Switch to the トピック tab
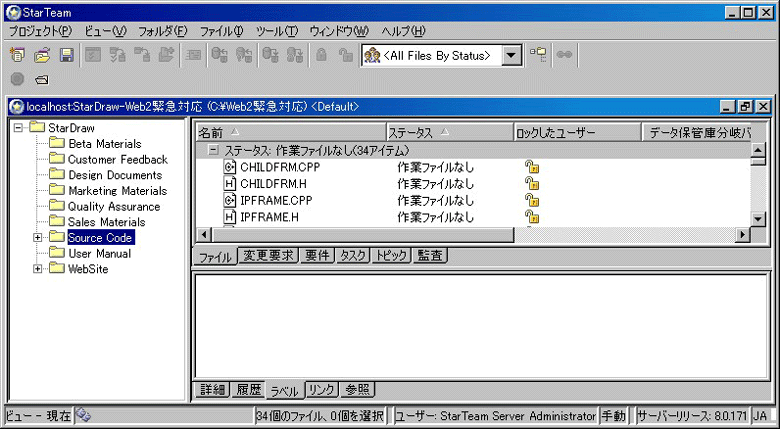This screenshot has height=429, width=780. tap(391, 256)
